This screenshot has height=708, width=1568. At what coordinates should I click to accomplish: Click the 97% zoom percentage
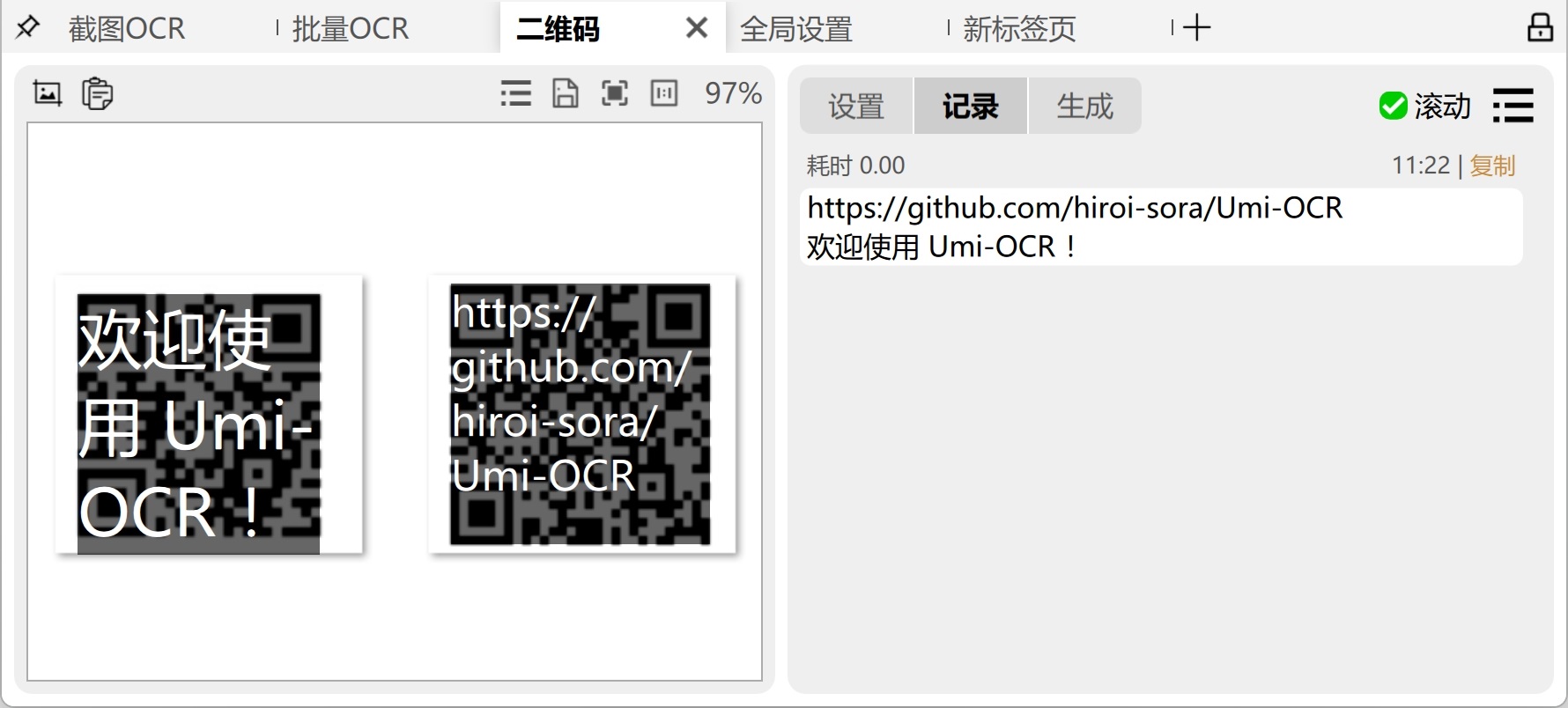[733, 93]
